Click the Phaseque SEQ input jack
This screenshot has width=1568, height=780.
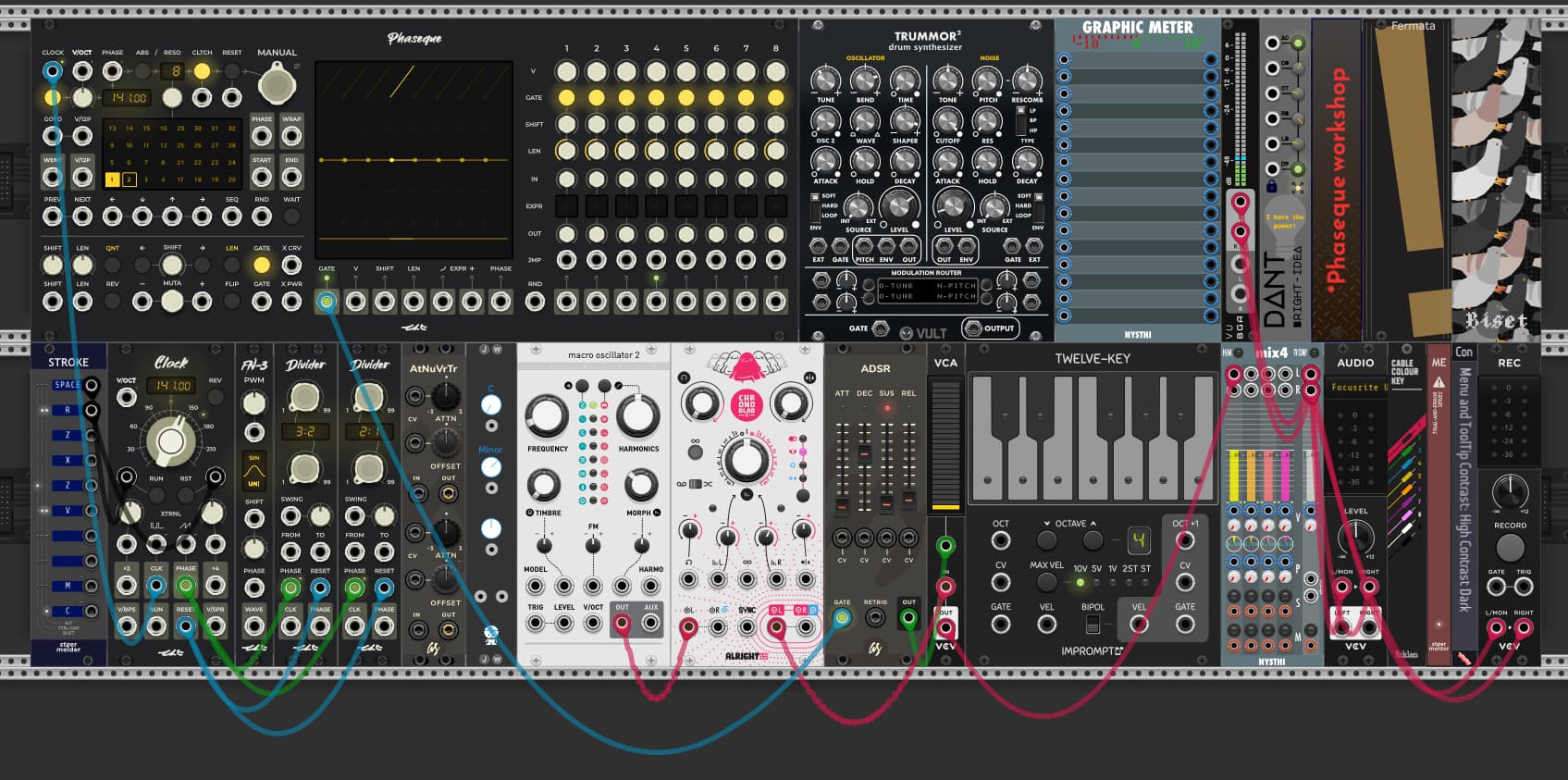(232, 217)
